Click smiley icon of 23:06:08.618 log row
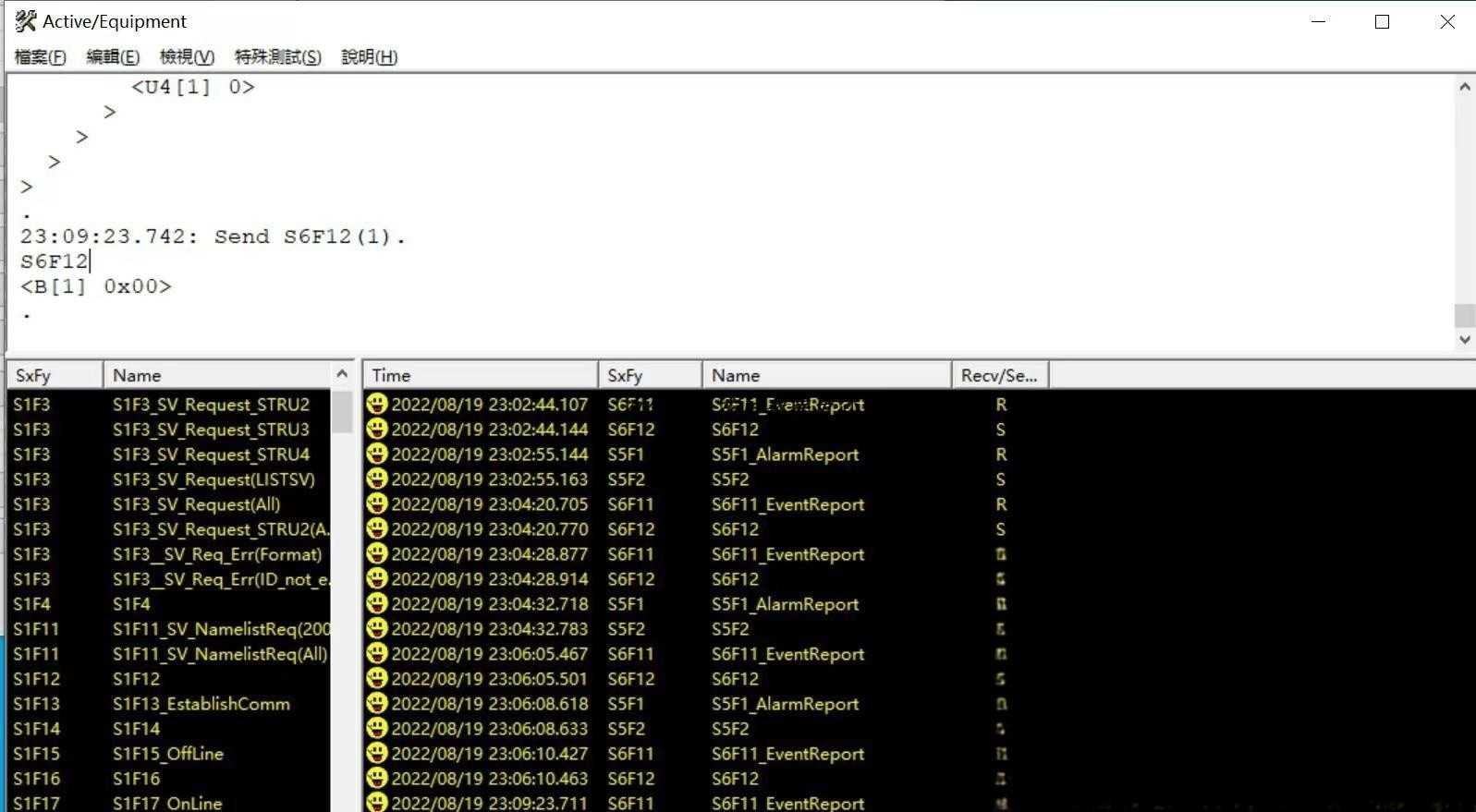 (x=376, y=703)
